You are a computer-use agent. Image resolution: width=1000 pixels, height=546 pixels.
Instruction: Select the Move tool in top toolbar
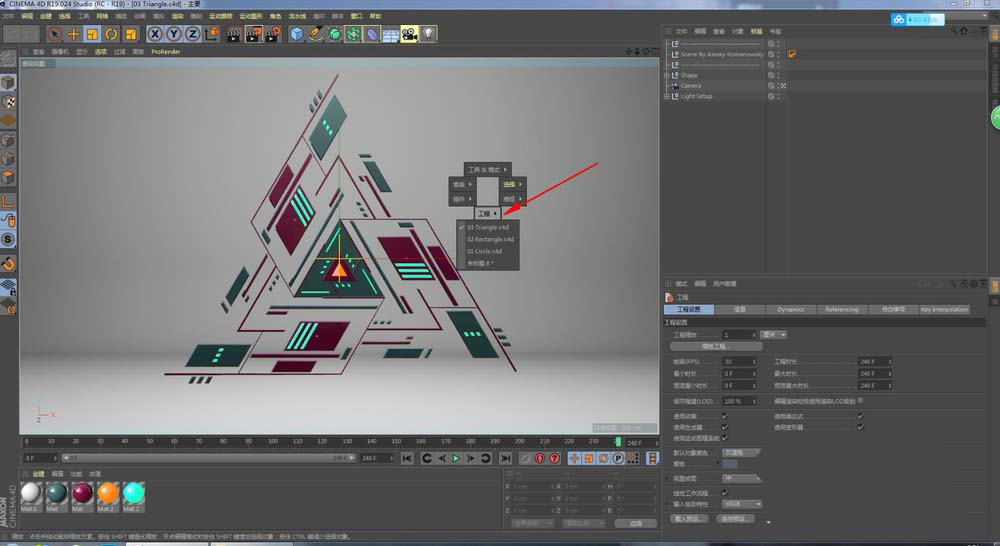(x=73, y=35)
